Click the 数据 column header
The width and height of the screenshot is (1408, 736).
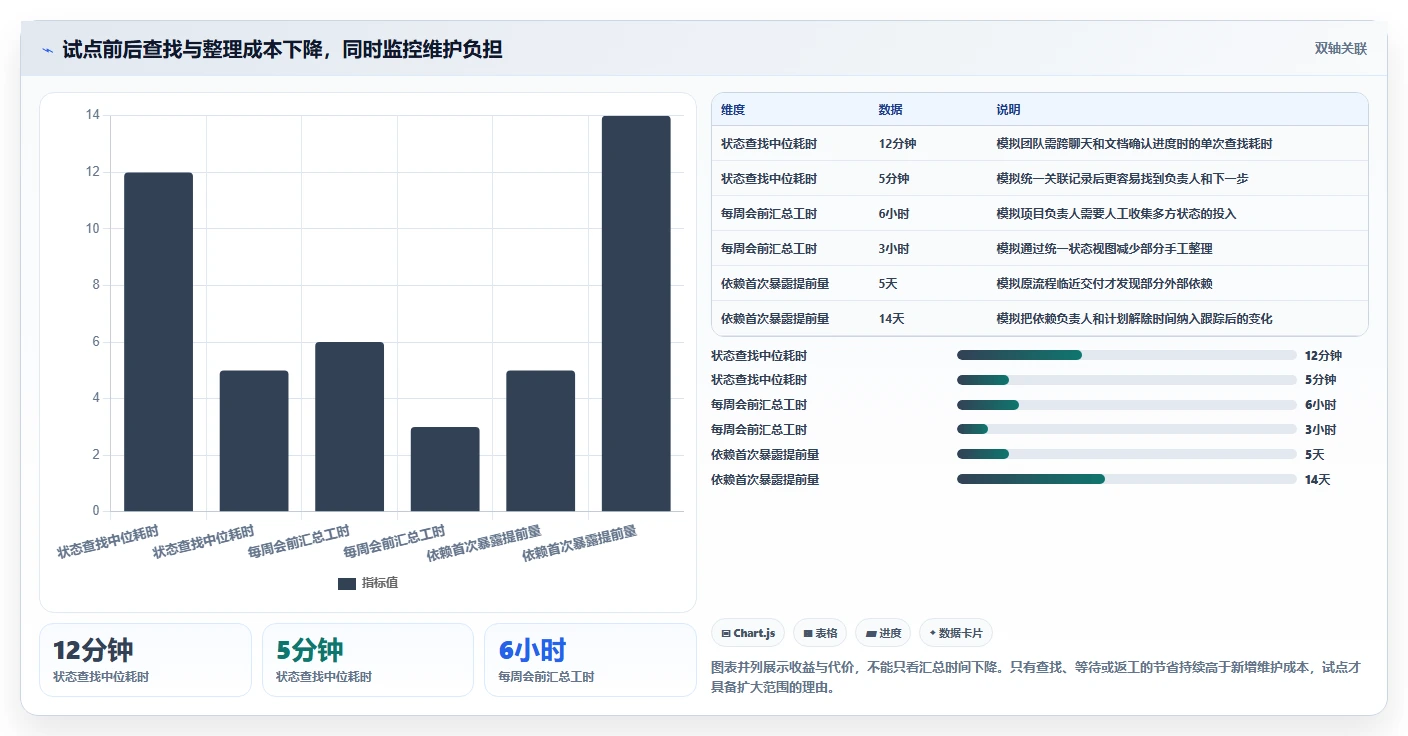pyautogui.click(x=891, y=110)
